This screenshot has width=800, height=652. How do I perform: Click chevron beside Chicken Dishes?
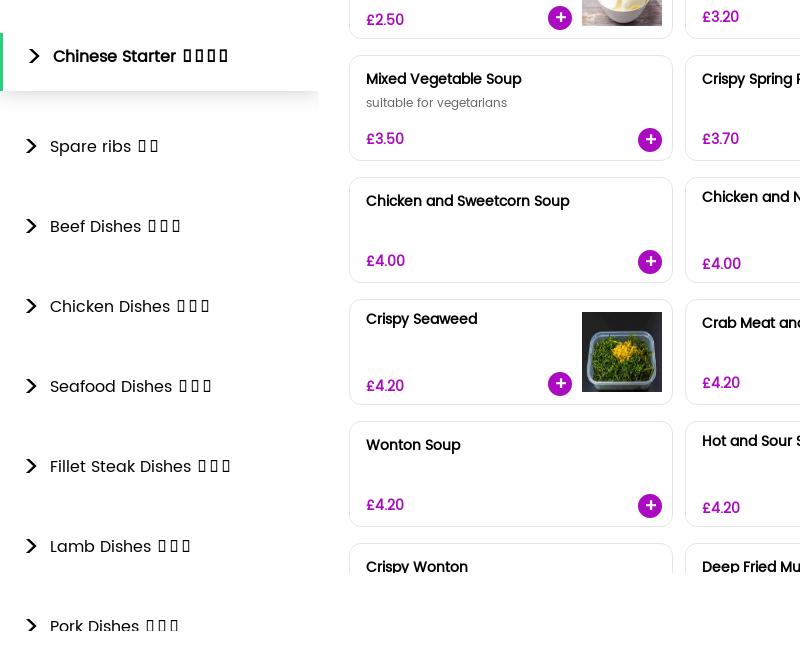(x=31, y=307)
